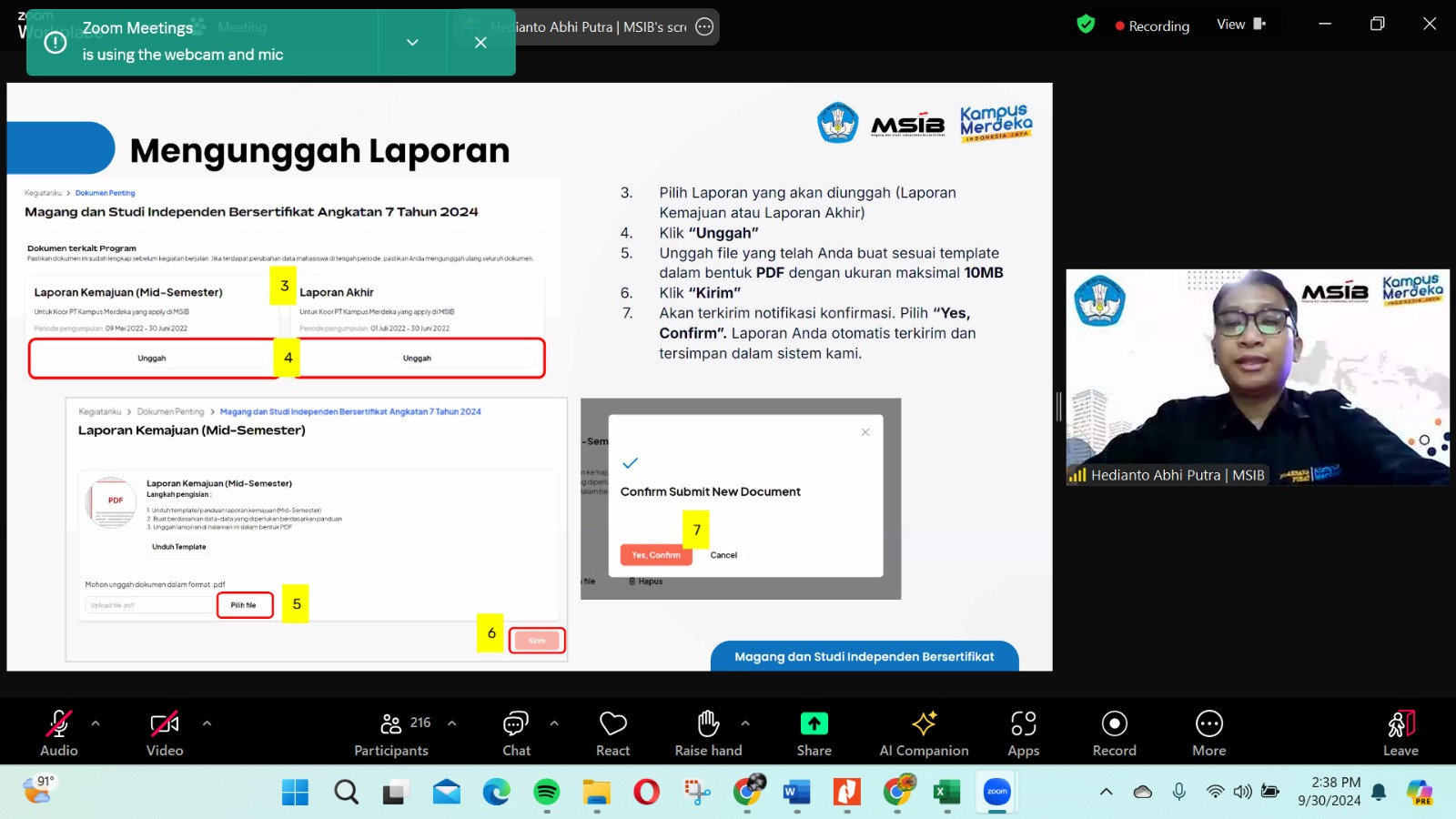Open screen share options ellipsis
Screen dimensions: 1456x819
point(704,27)
